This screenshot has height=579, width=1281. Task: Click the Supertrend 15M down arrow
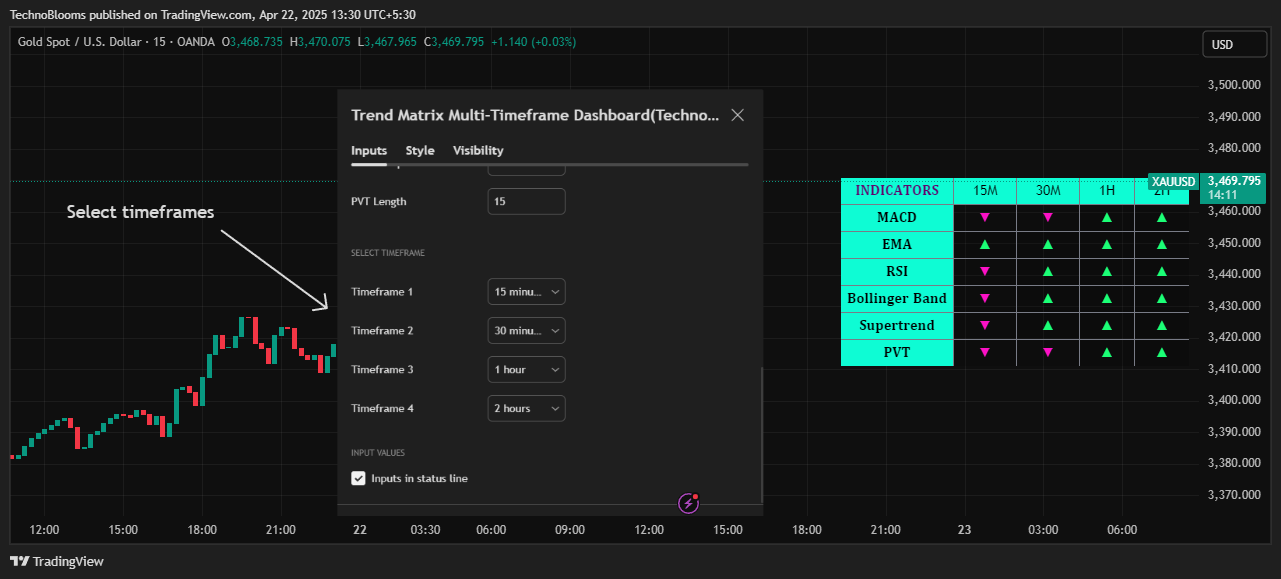pyautogui.click(x=985, y=325)
